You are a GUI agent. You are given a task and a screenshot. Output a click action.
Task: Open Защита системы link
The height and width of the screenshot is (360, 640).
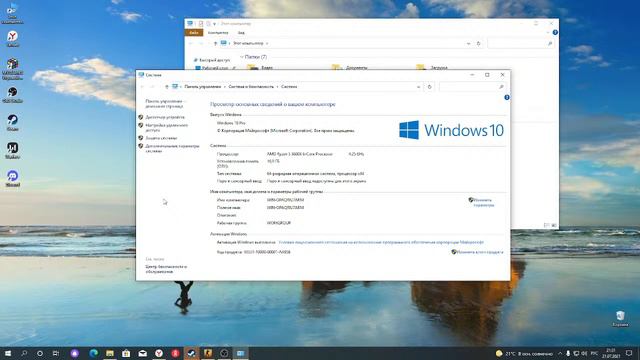[x=161, y=138]
